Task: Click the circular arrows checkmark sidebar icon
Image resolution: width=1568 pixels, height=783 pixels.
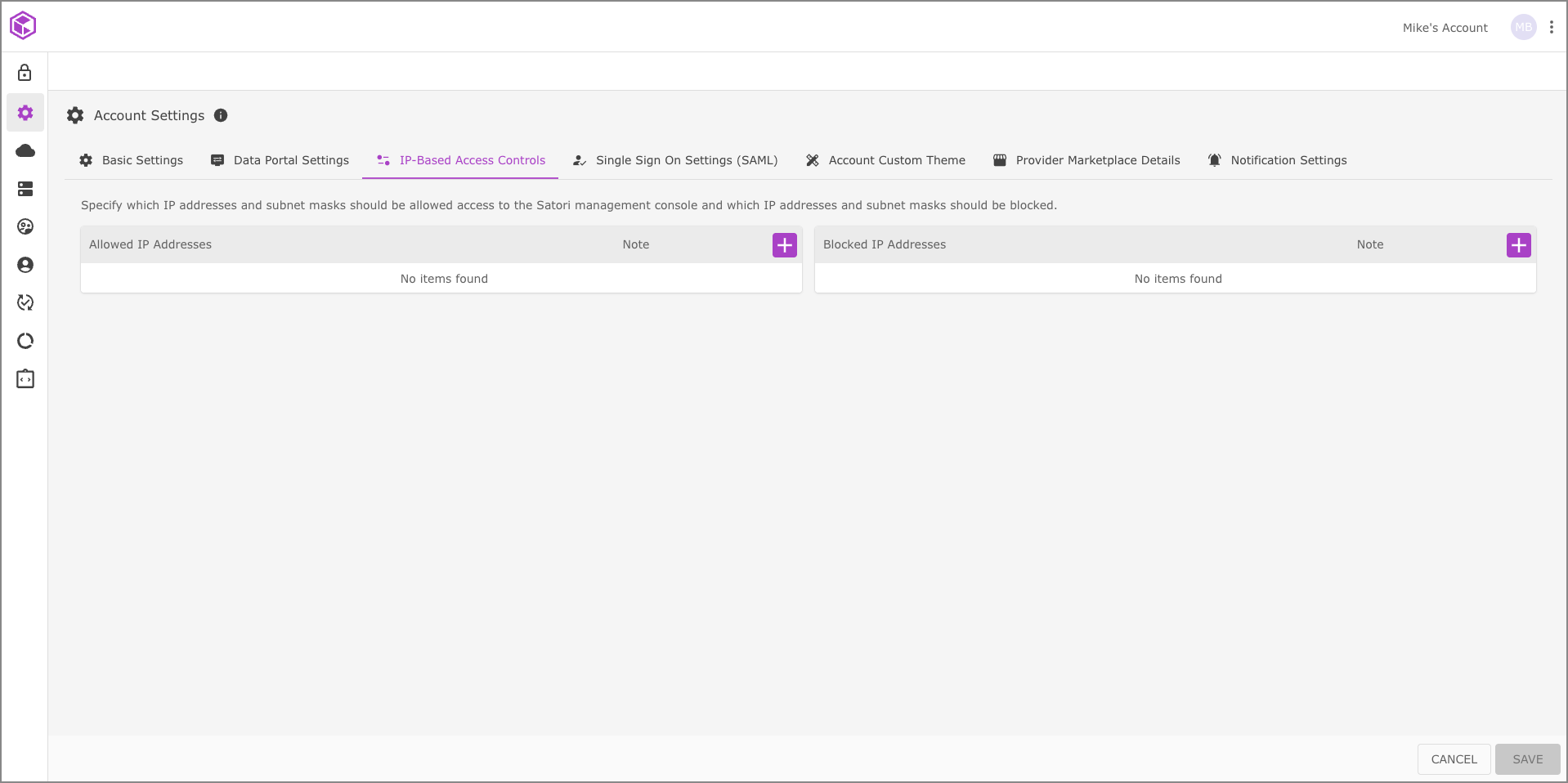Action: 25,303
